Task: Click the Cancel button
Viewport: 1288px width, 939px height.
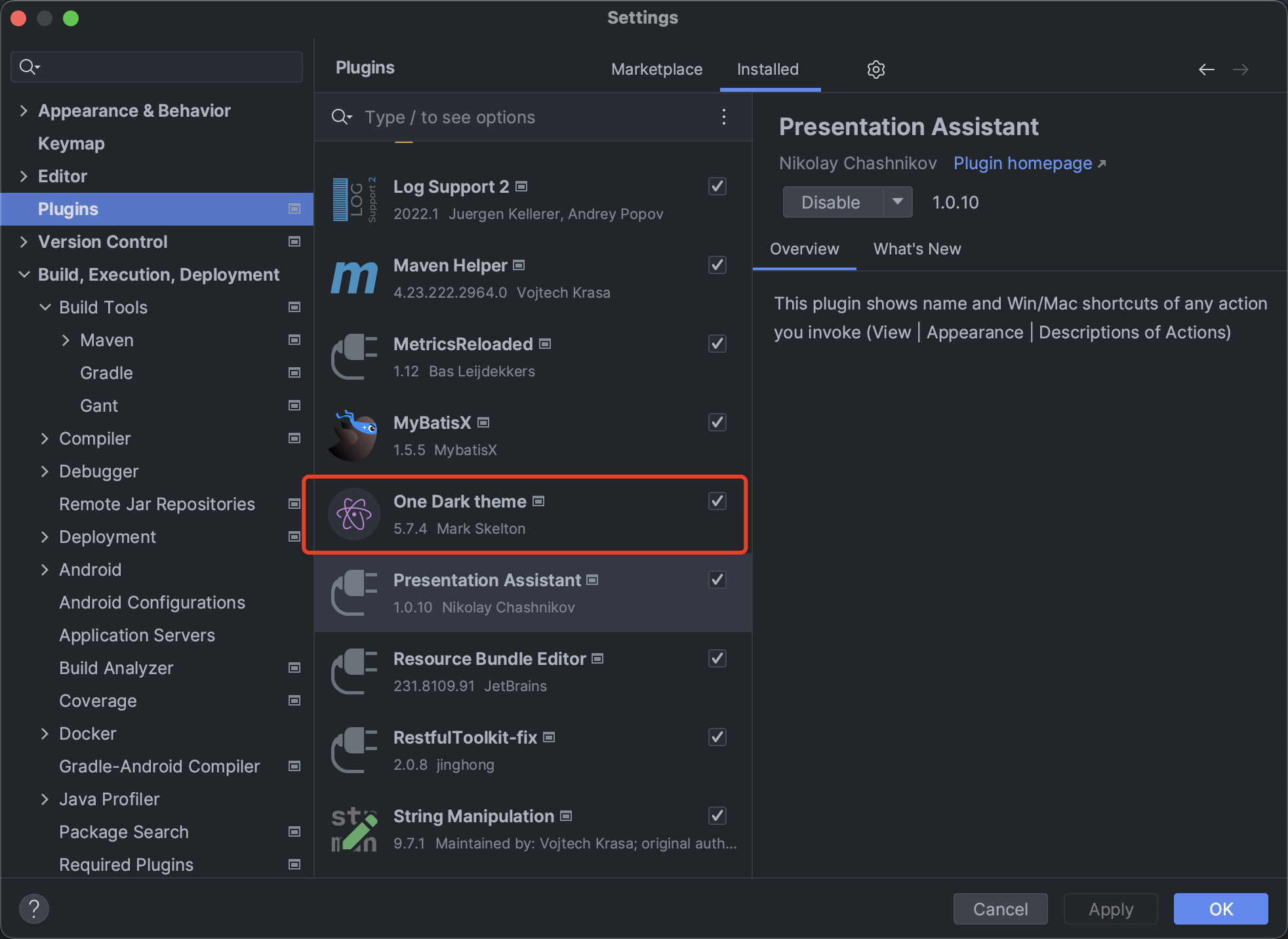Action: 1000,909
